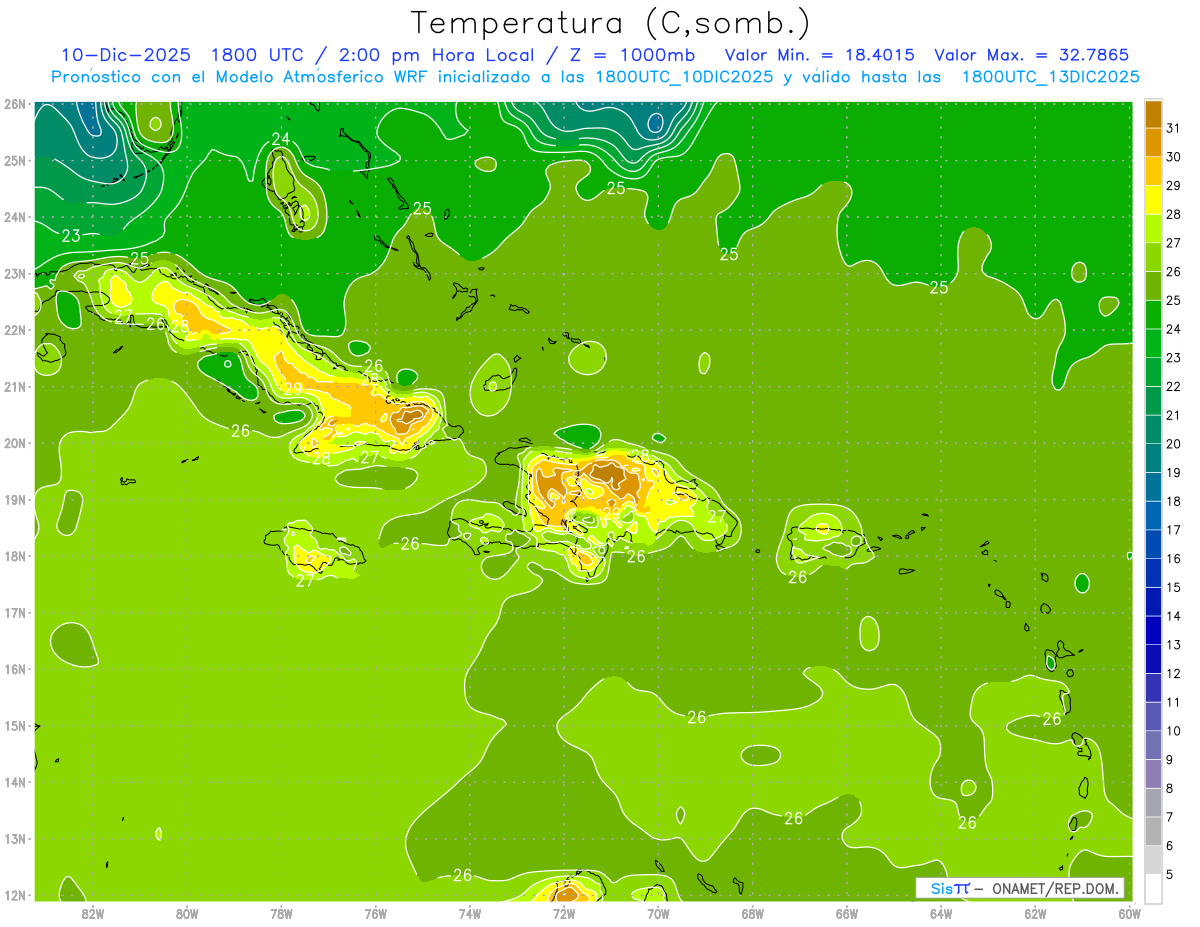Image resolution: width=1200 pixels, height=927 pixels.
Task: Click the "SisTT - ONAMET/REP.DOM." credit box
Action: [1019, 888]
